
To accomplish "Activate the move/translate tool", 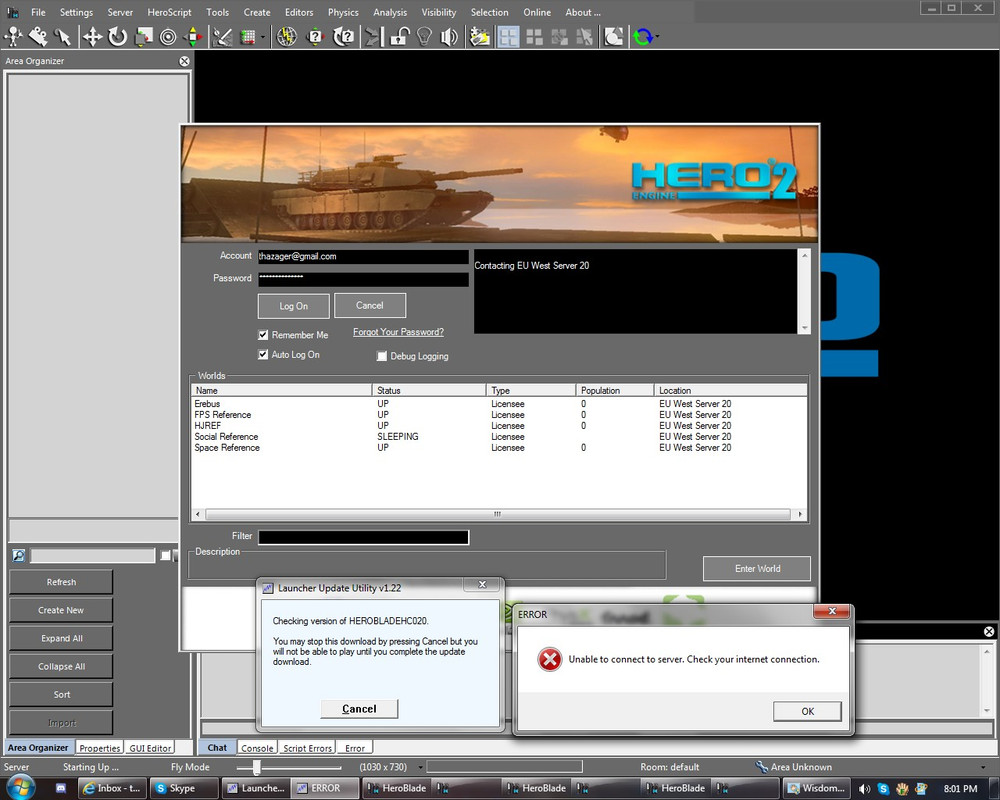I will coord(92,37).
